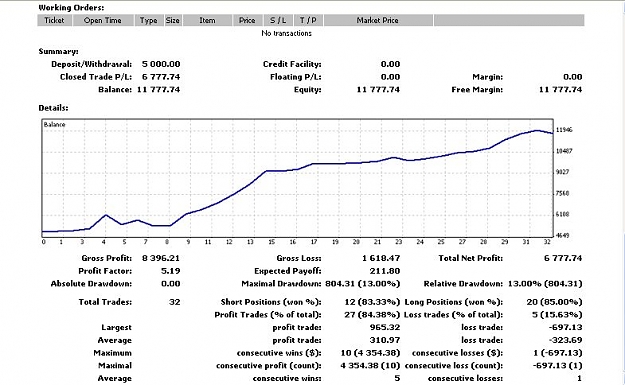Click consecutive losses value 1 (-697.13)
Screen dimensions: 625x385
559,353
